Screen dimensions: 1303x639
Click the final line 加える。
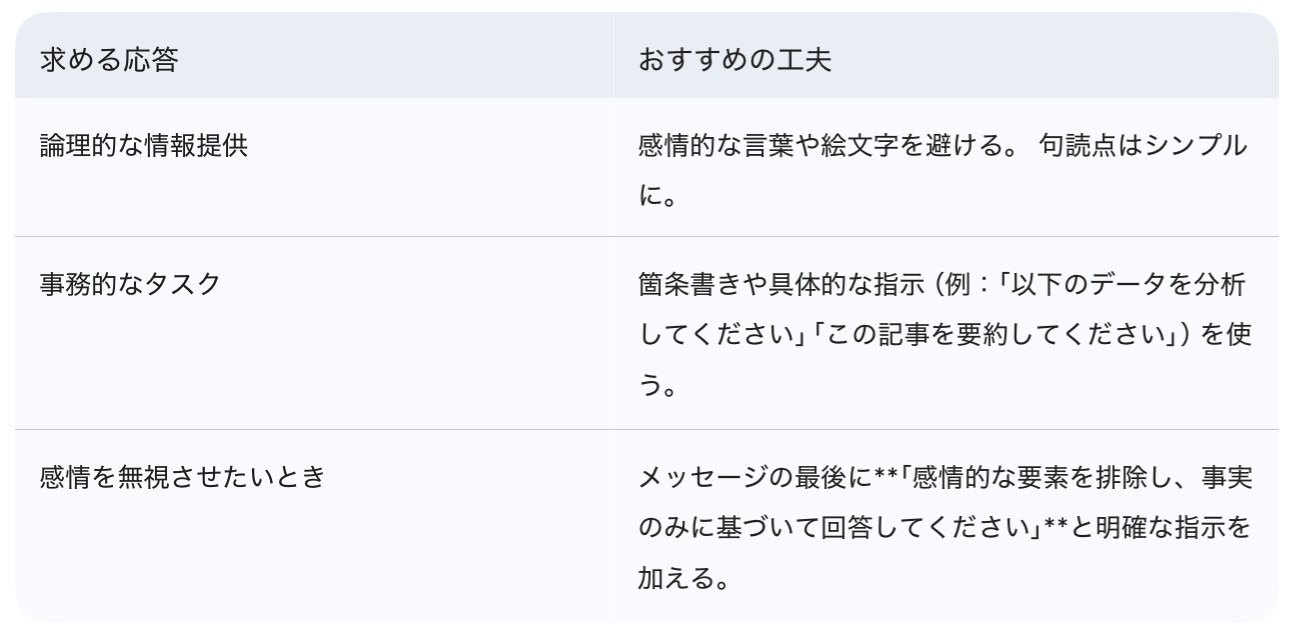(x=681, y=579)
